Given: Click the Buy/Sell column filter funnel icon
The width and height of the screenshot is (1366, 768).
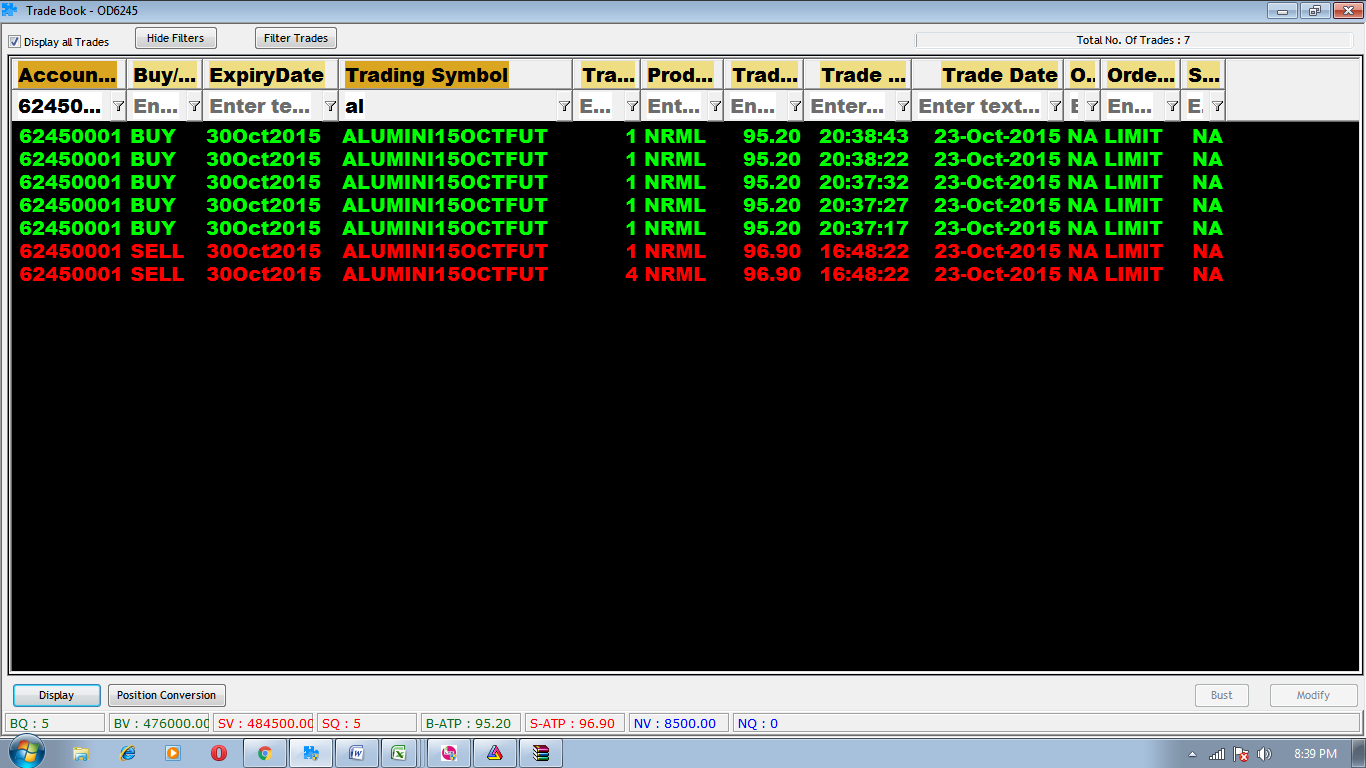Looking at the screenshot, I should [194, 106].
